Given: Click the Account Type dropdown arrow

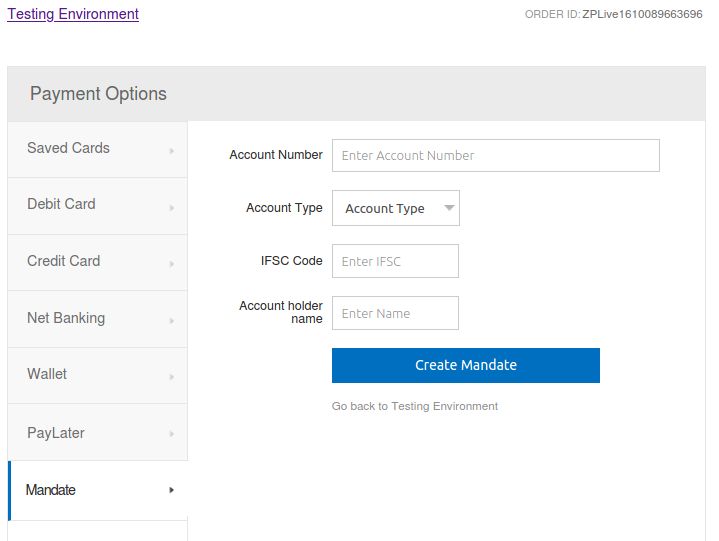Looking at the screenshot, I should click(x=449, y=208).
